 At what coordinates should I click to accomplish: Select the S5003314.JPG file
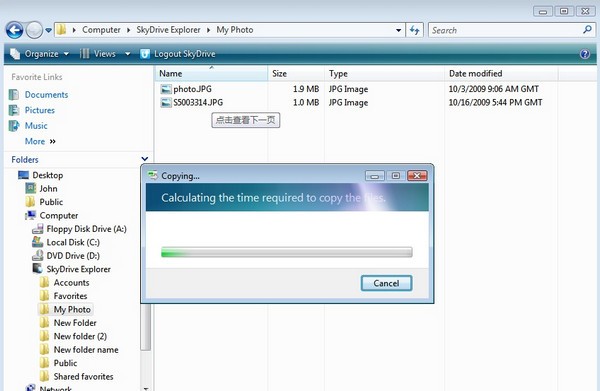(198, 103)
